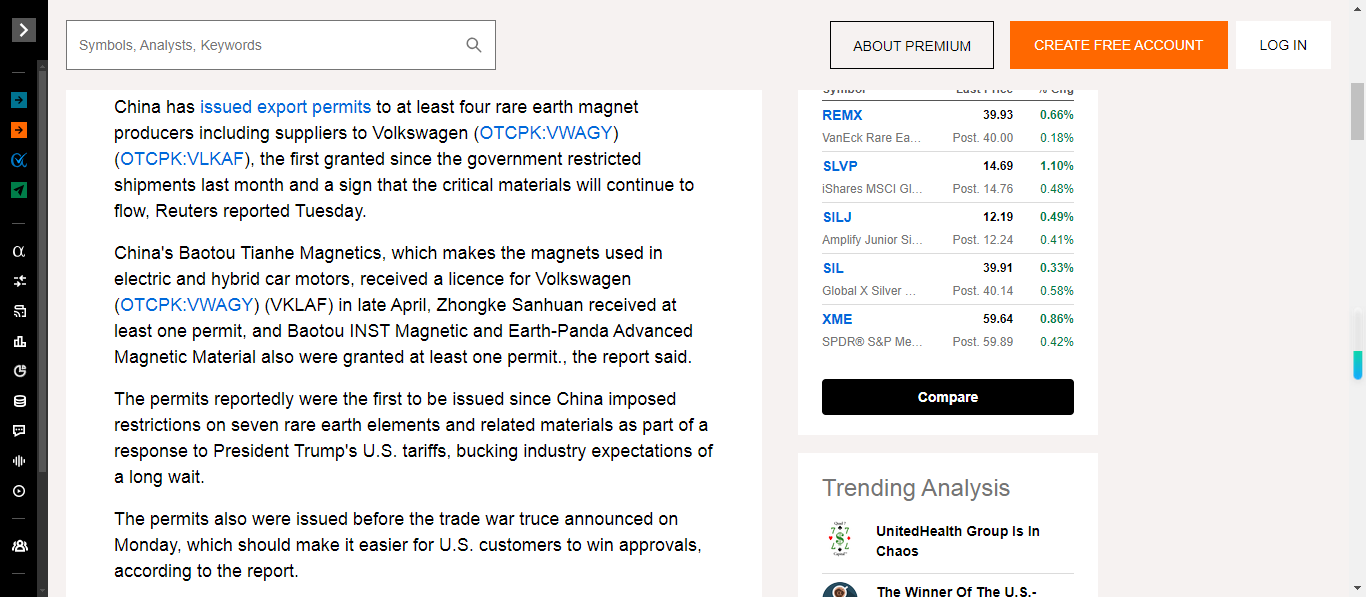Open the bar chart sidebar icon
This screenshot has width=1366, height=597.
pyautogui.click(x=19, y=341)
